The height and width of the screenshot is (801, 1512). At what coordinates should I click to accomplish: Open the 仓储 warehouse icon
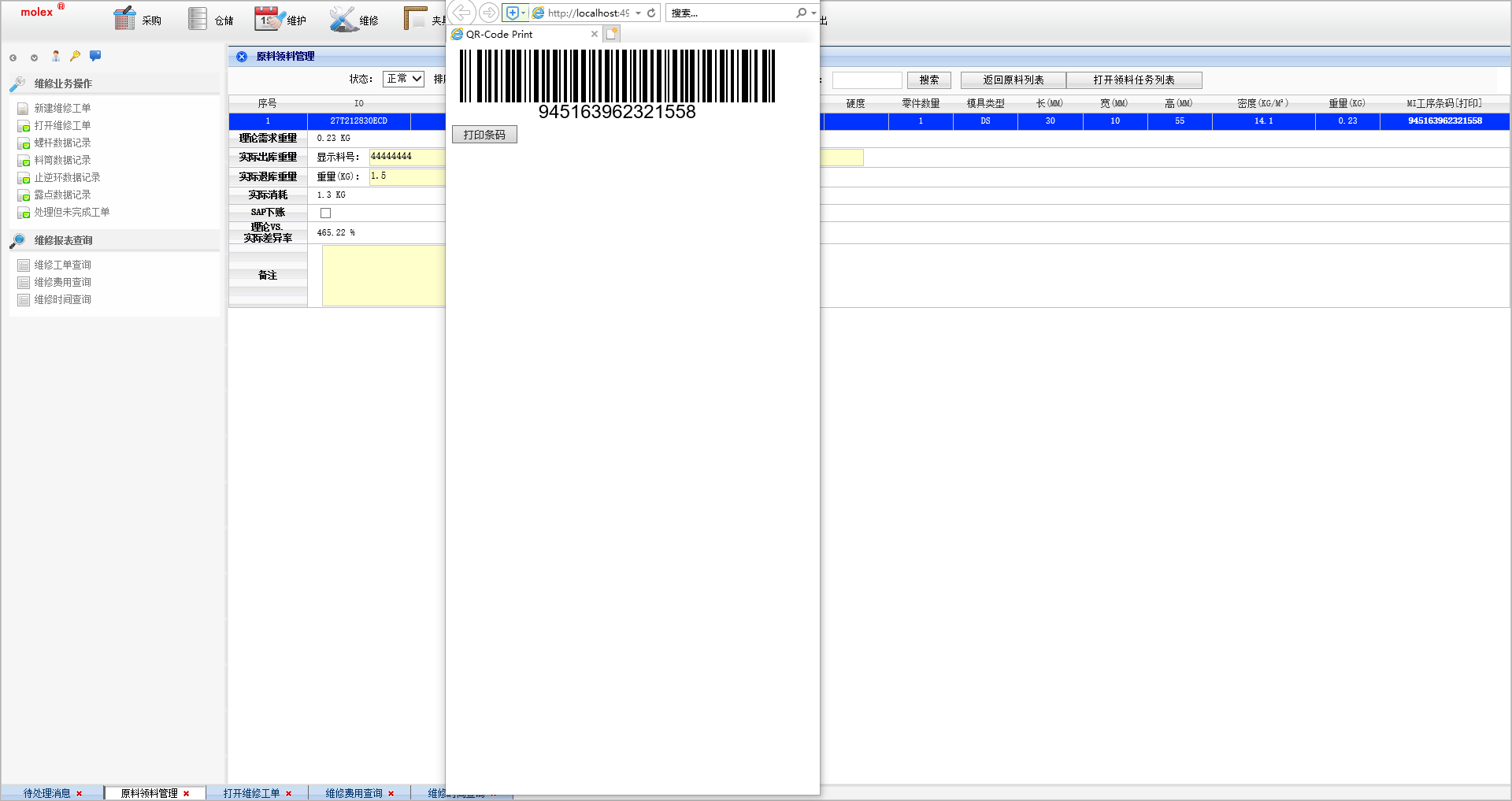point(198,18)
